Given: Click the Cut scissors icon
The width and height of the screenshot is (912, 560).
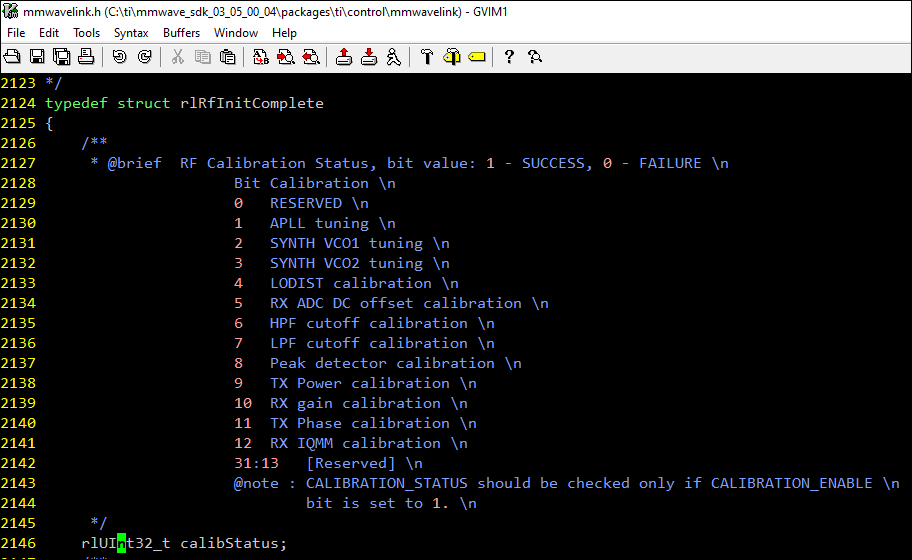Looking at the screenshot, I should 177,56.
